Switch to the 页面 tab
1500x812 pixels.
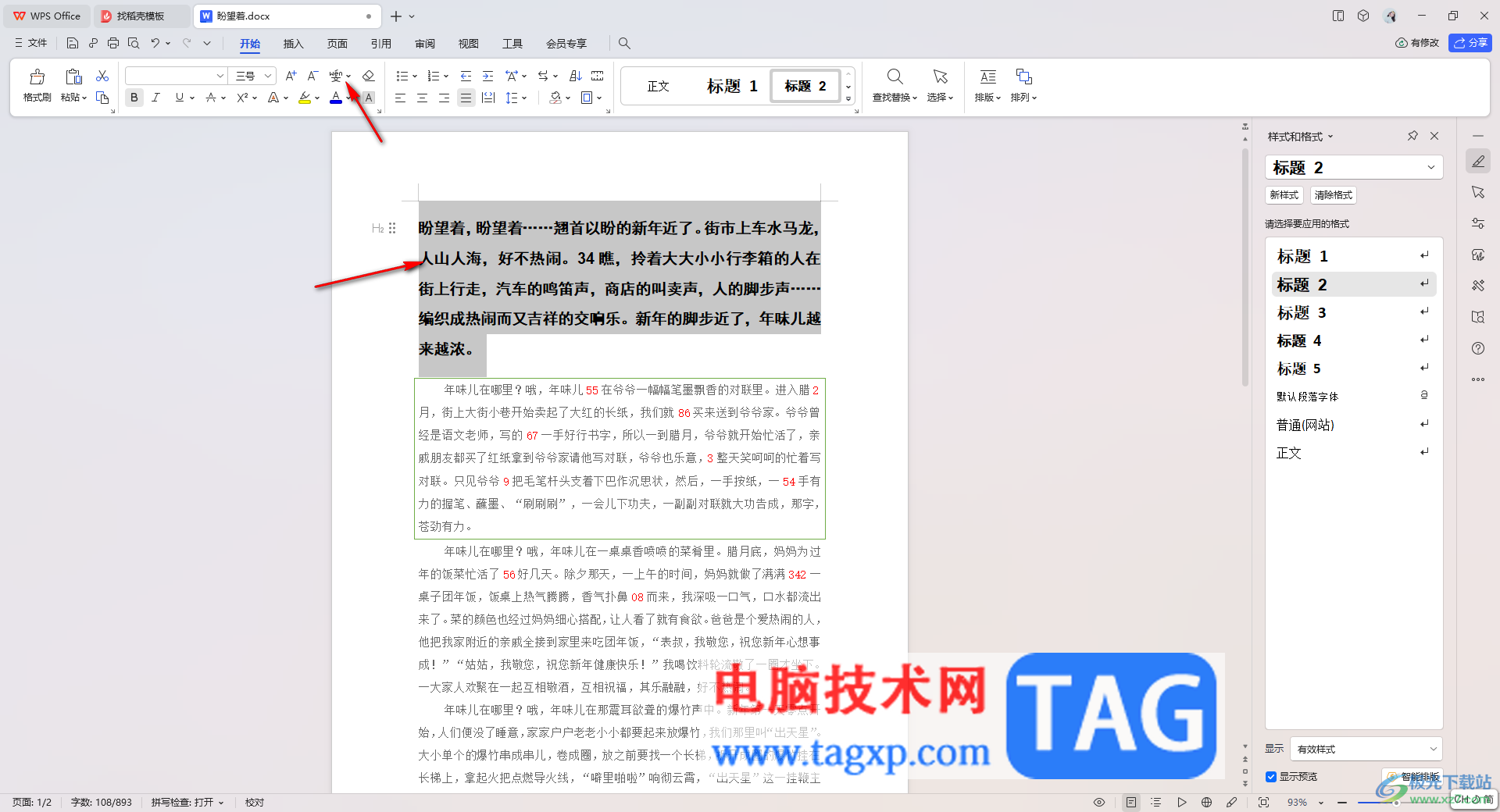tap(337, 44)
